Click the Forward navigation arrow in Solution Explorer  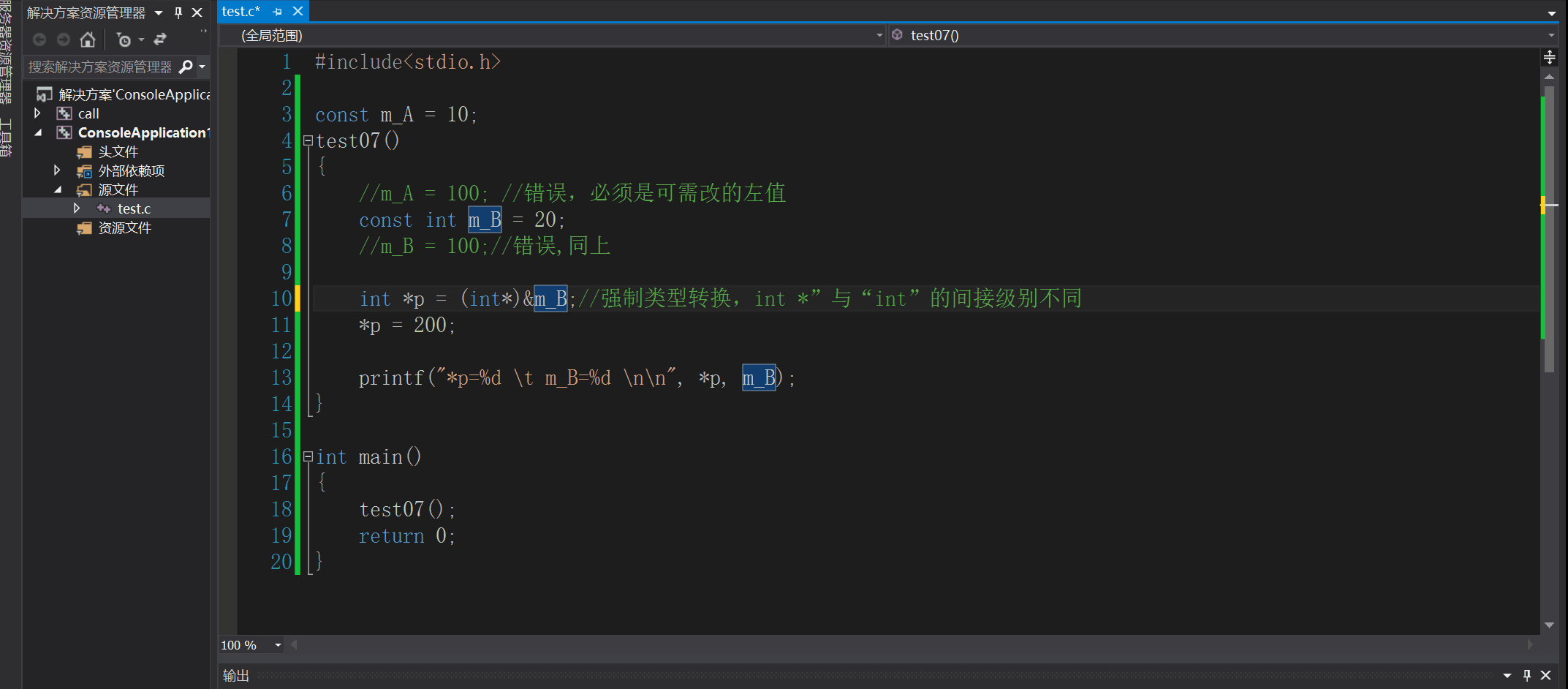click(64, 39)
